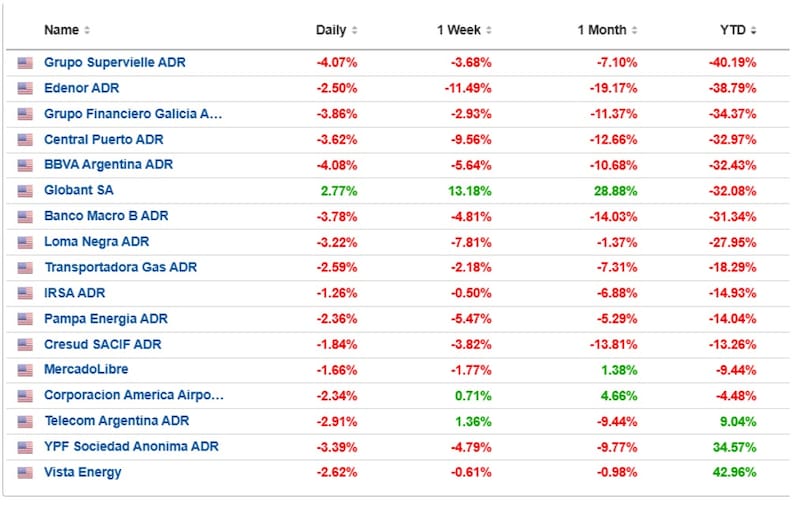Click the flag icon next to Vista Energy
This screenshot has width=800, height=506.
click(24, 472)
